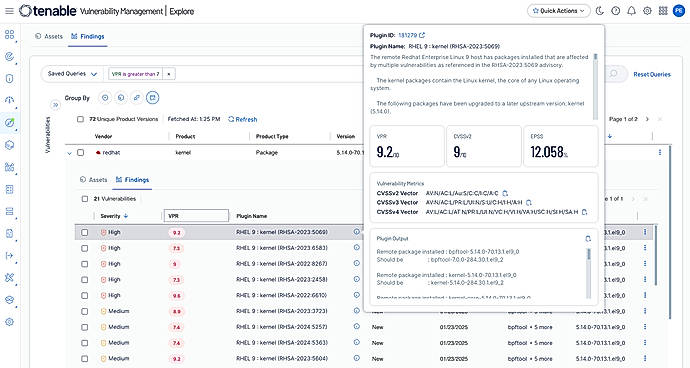Click Refresh to reload results
Viewport: 690px width, 368px height.
point(243,119)
